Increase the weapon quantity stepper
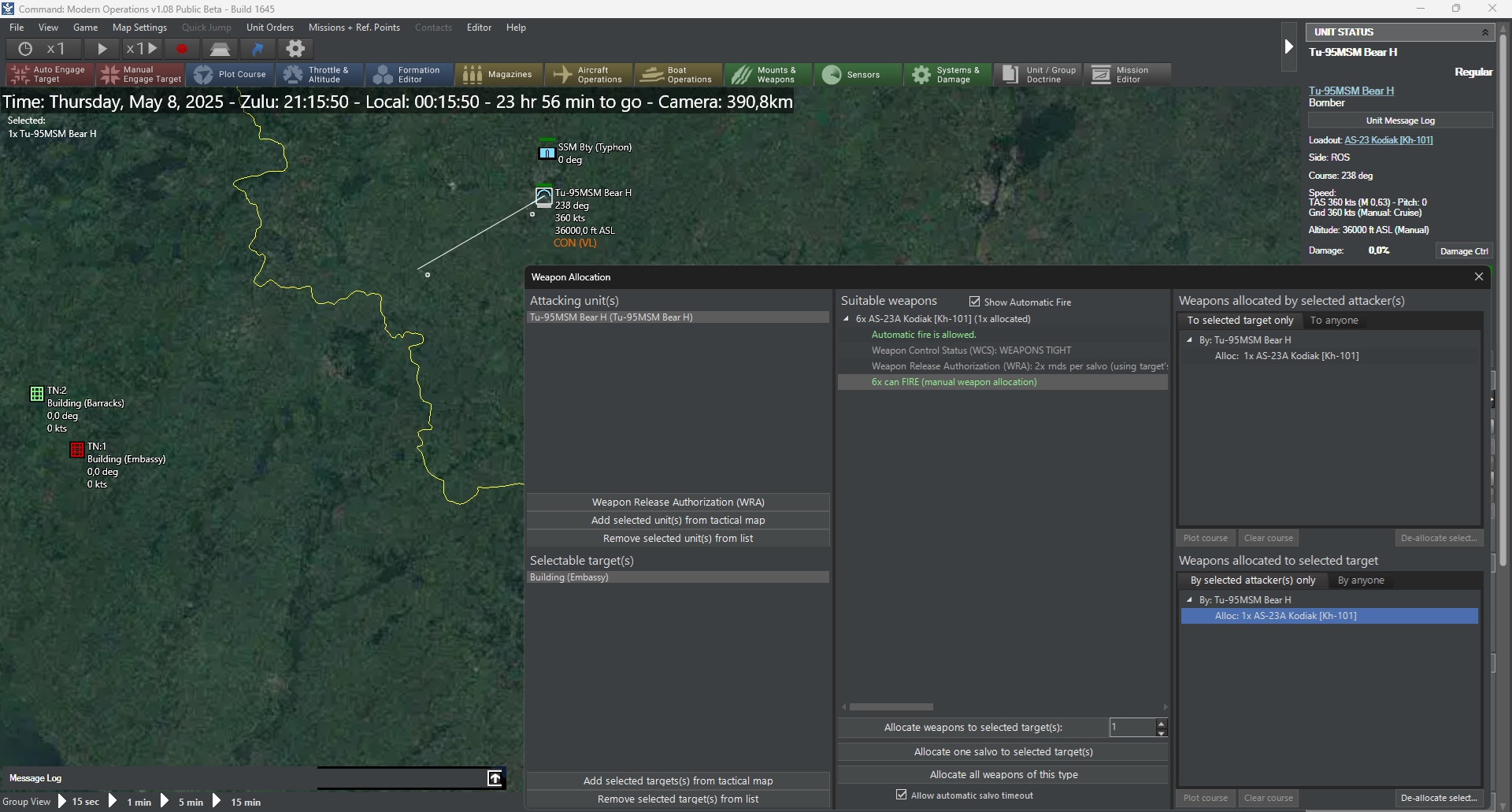Screen dimensions: 1512x812 (x=1162, y=723)
